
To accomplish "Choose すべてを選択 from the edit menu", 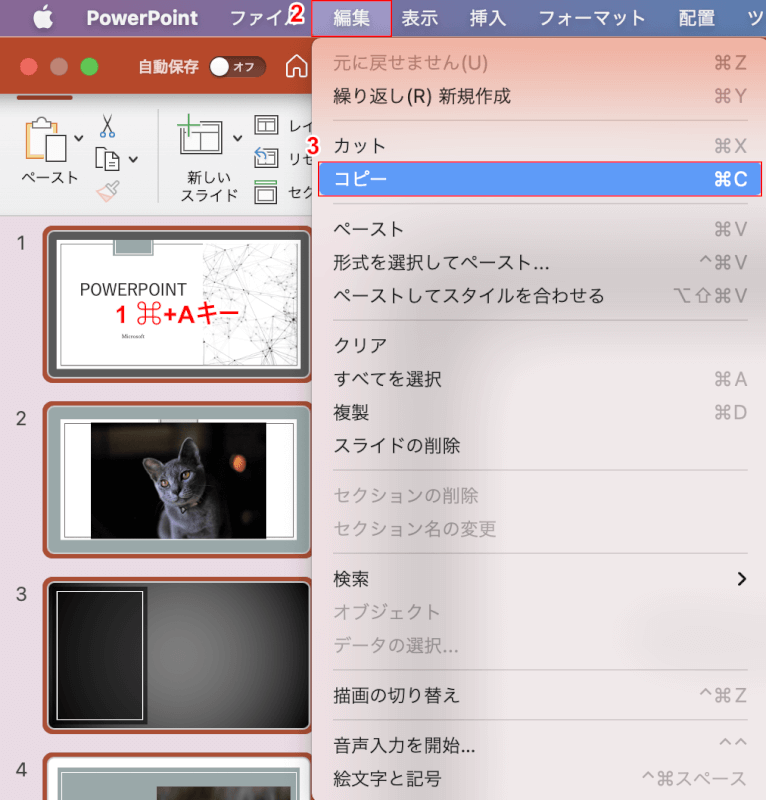I will [540, 379].
